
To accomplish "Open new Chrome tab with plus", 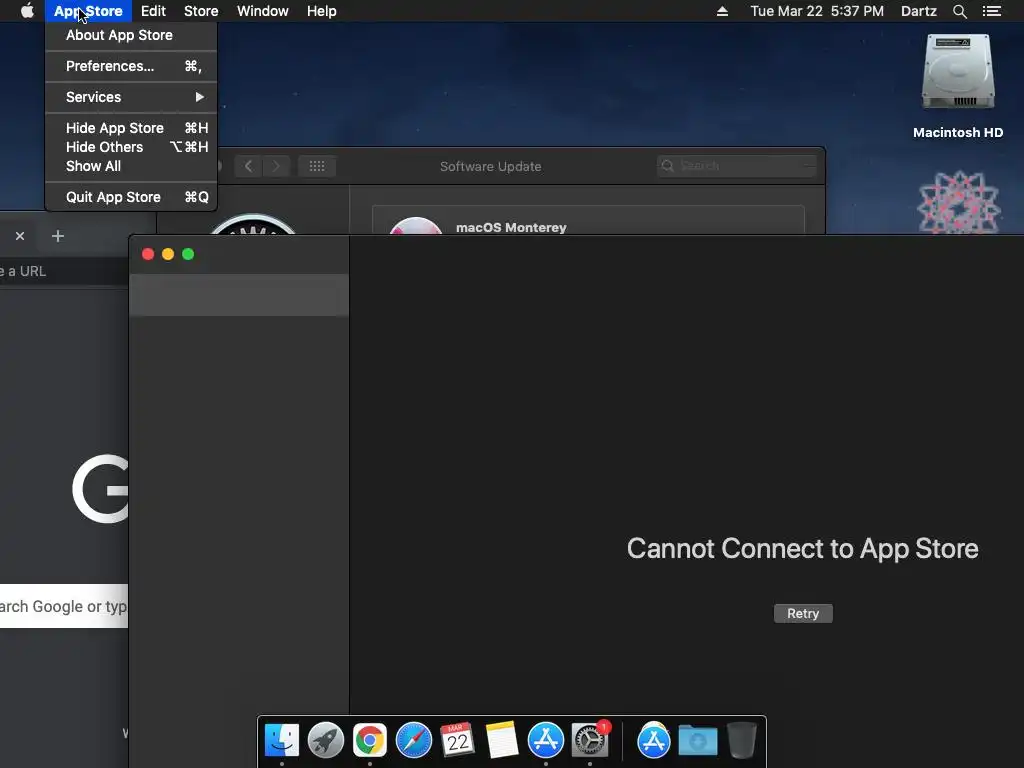I will [57, 236].
